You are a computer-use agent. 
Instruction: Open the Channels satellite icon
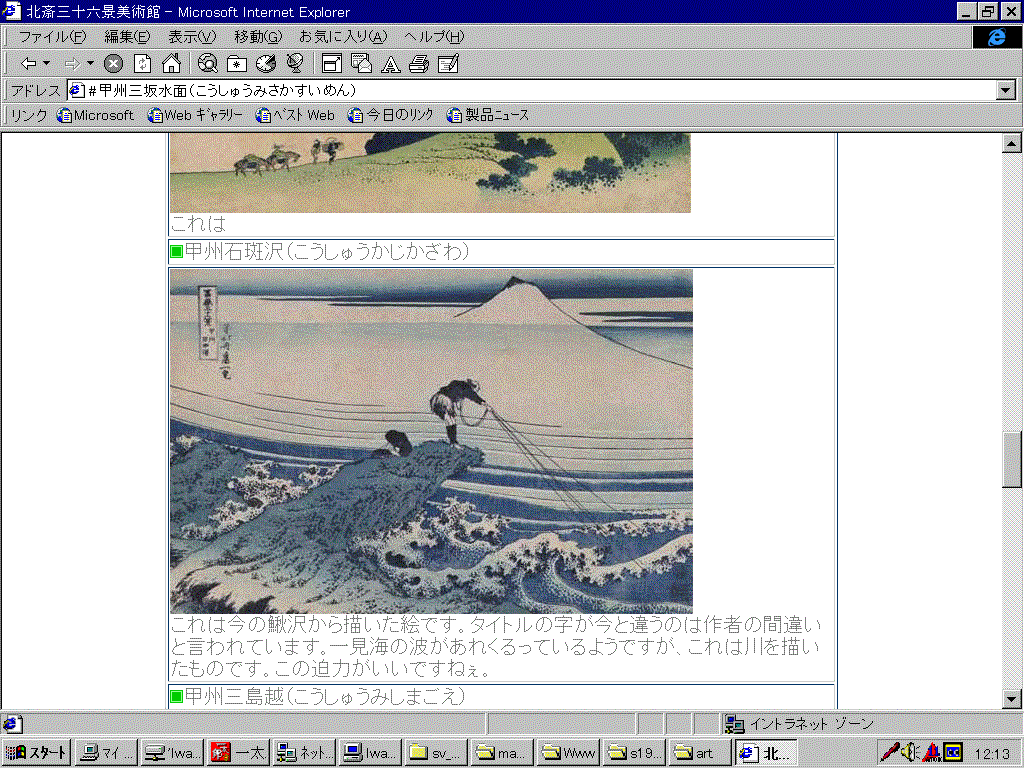coord(295,63)
